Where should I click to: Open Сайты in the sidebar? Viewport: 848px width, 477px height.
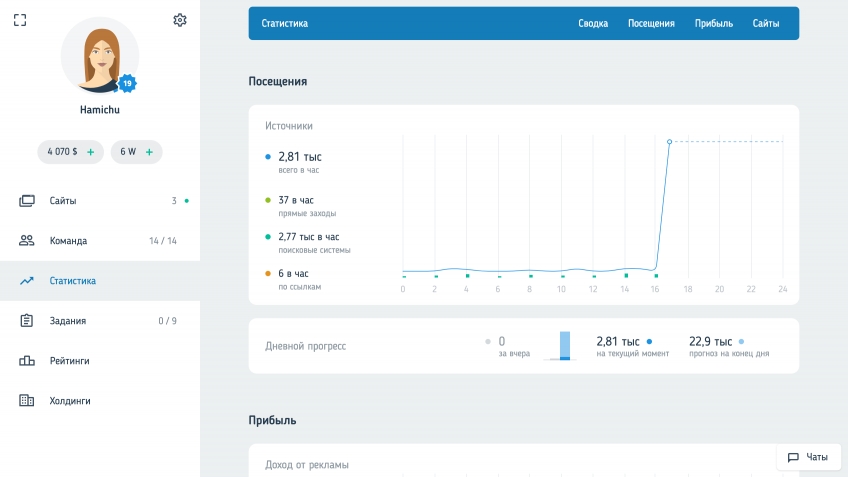coord(100,201)
